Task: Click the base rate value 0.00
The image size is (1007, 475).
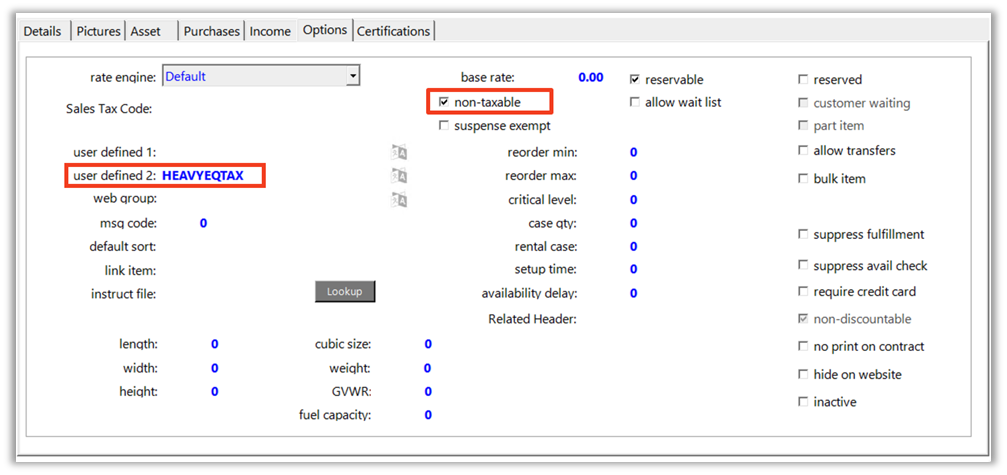Action: pyautogui.click(x=591, y=77)
